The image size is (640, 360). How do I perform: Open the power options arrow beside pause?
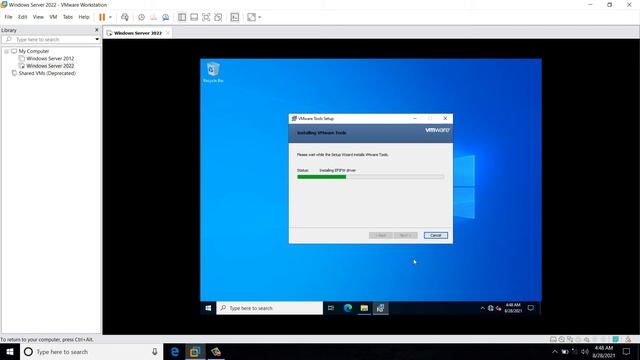pyautogui.click(x=110, y=17)
